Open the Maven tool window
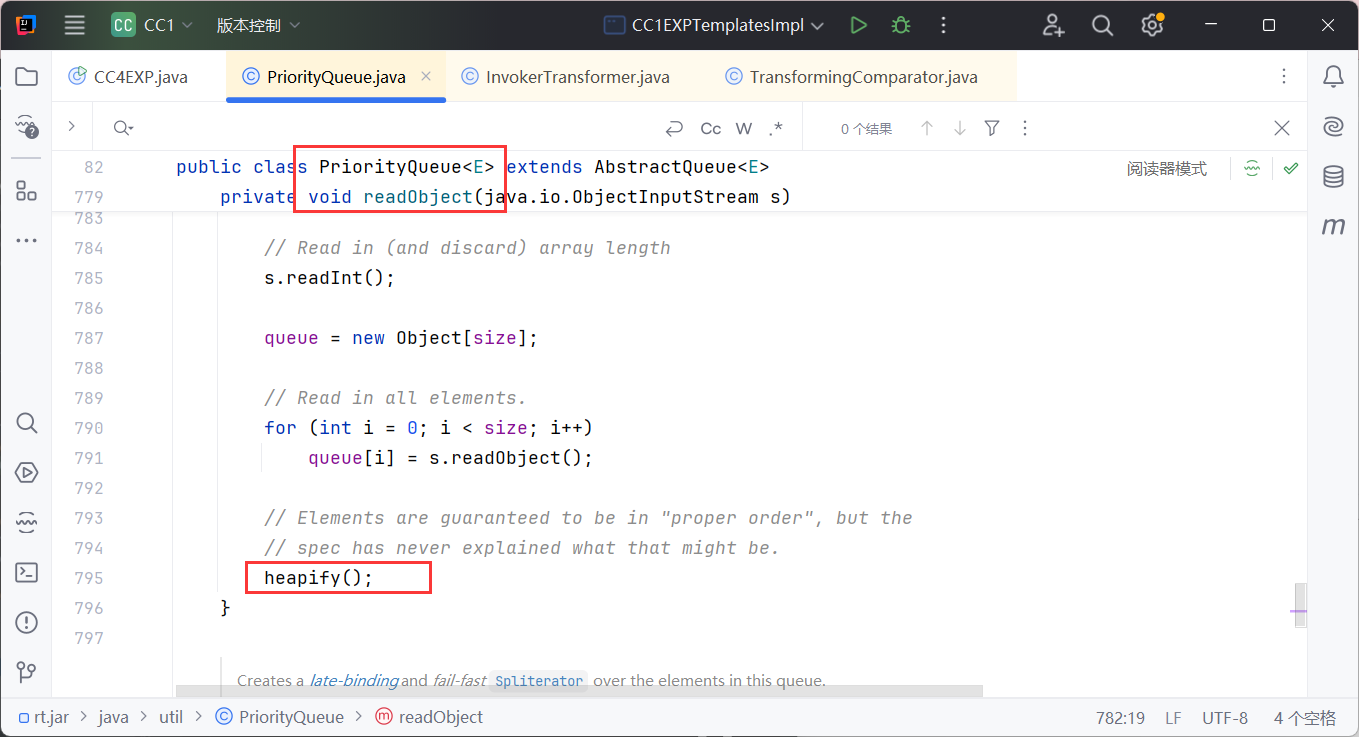The image size is (1359, 737). click(x=1333, y=227)
